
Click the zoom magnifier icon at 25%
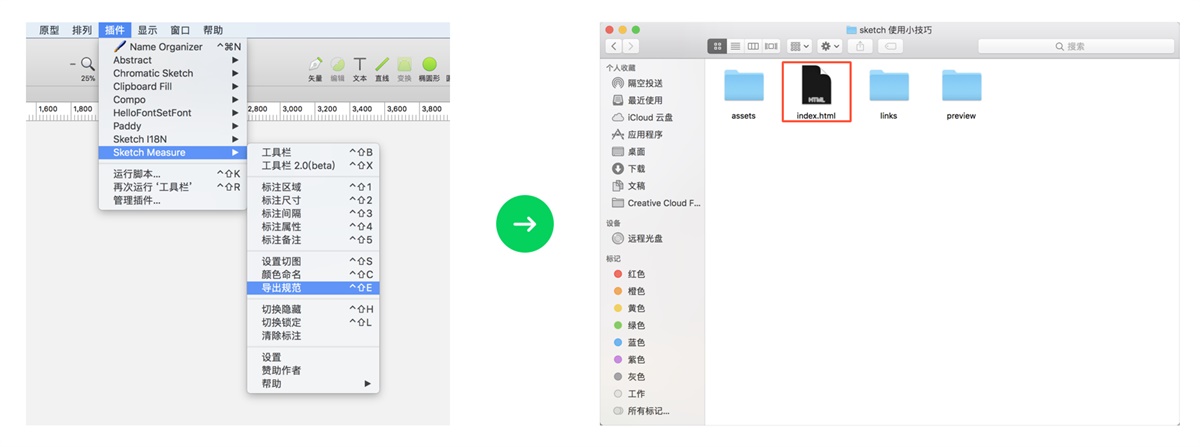(88, 64)
